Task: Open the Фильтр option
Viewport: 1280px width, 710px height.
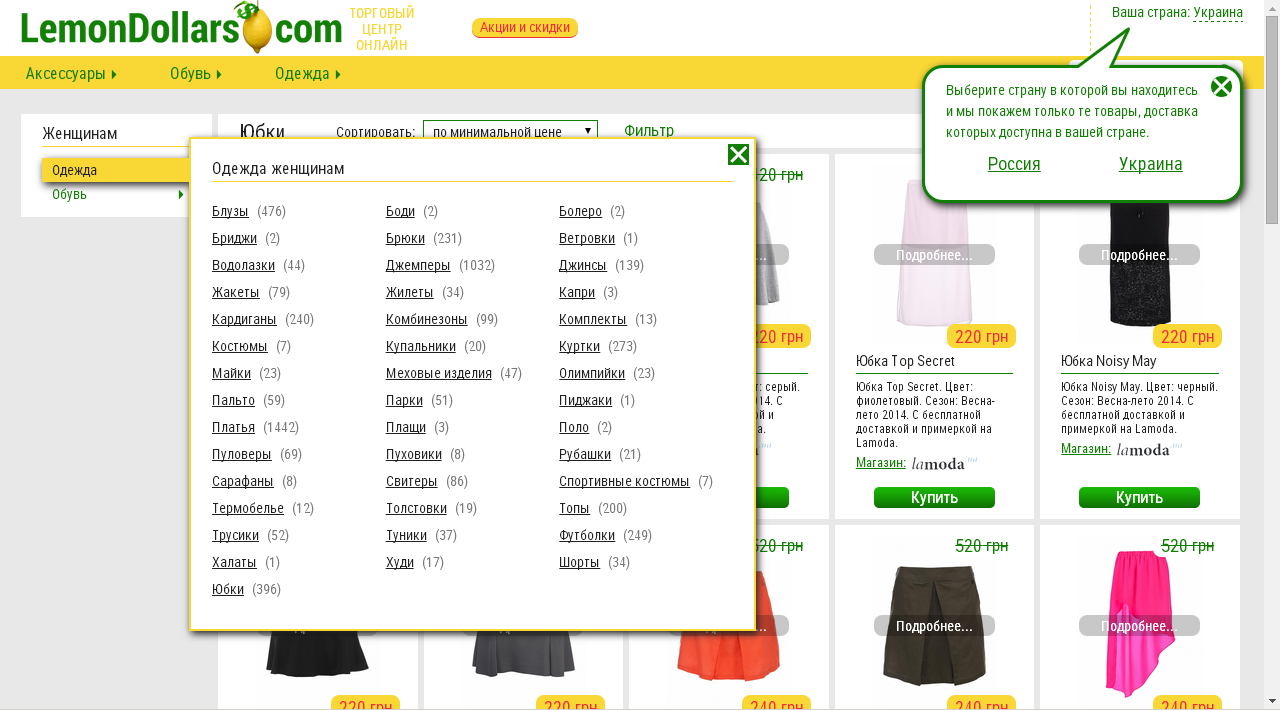Action: click(x=649, y=131)
